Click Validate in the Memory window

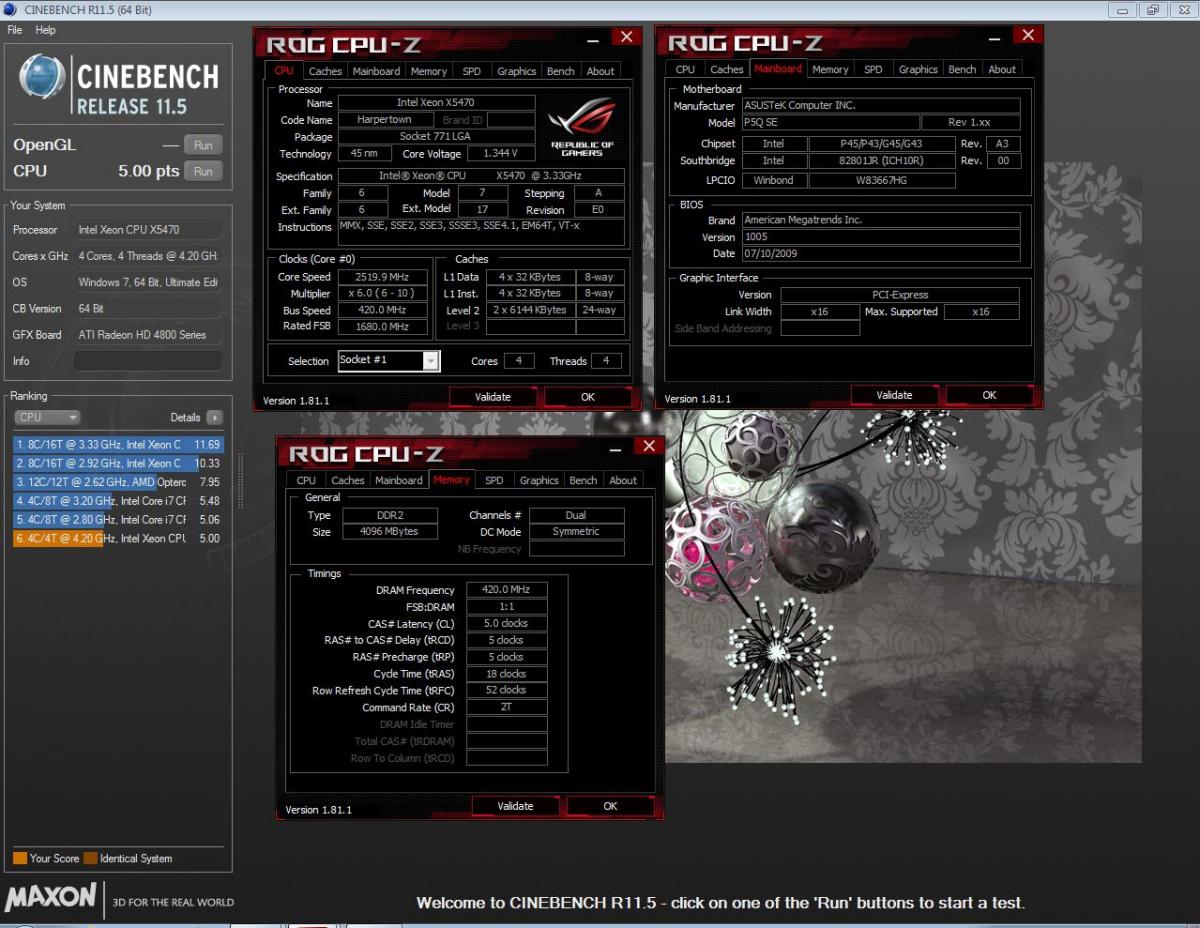(x=515, y=806)
